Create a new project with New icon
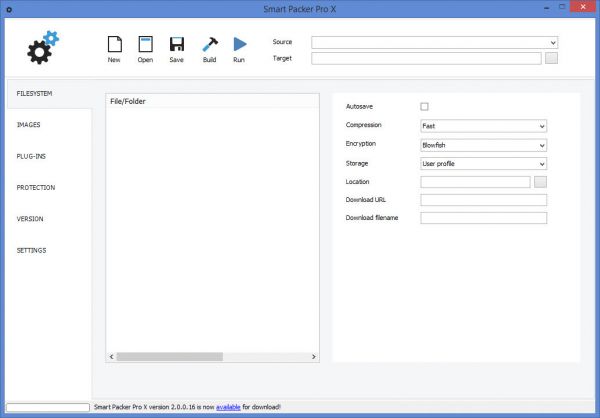 [114, 49]
